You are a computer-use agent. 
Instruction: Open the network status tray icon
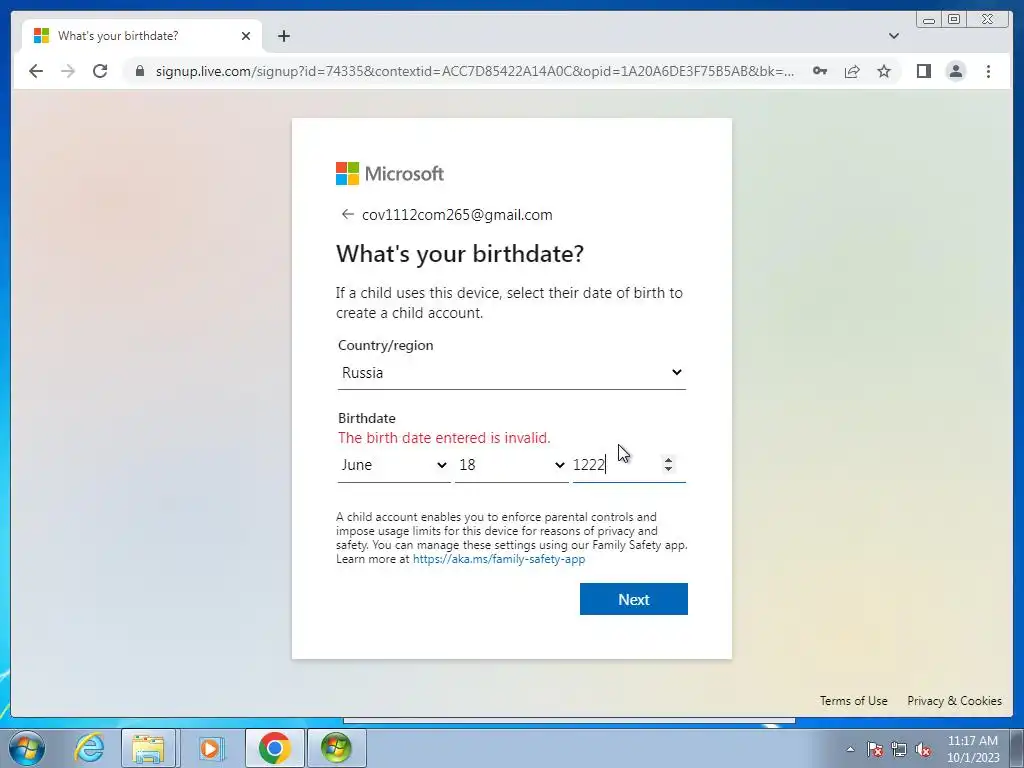(899, 749)
